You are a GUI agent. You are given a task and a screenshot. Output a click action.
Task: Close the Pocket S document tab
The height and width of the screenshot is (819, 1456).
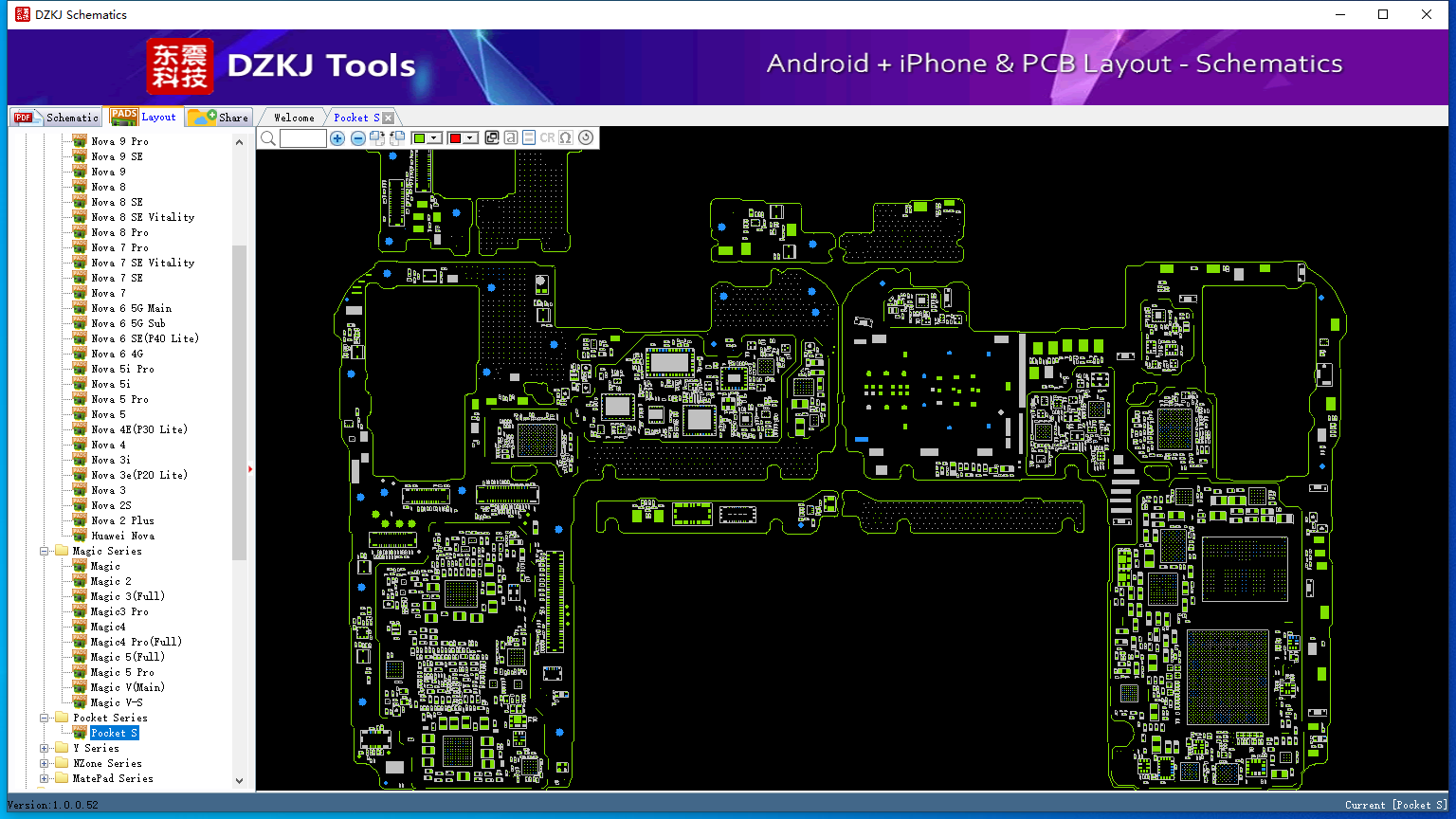click(388, 118)
